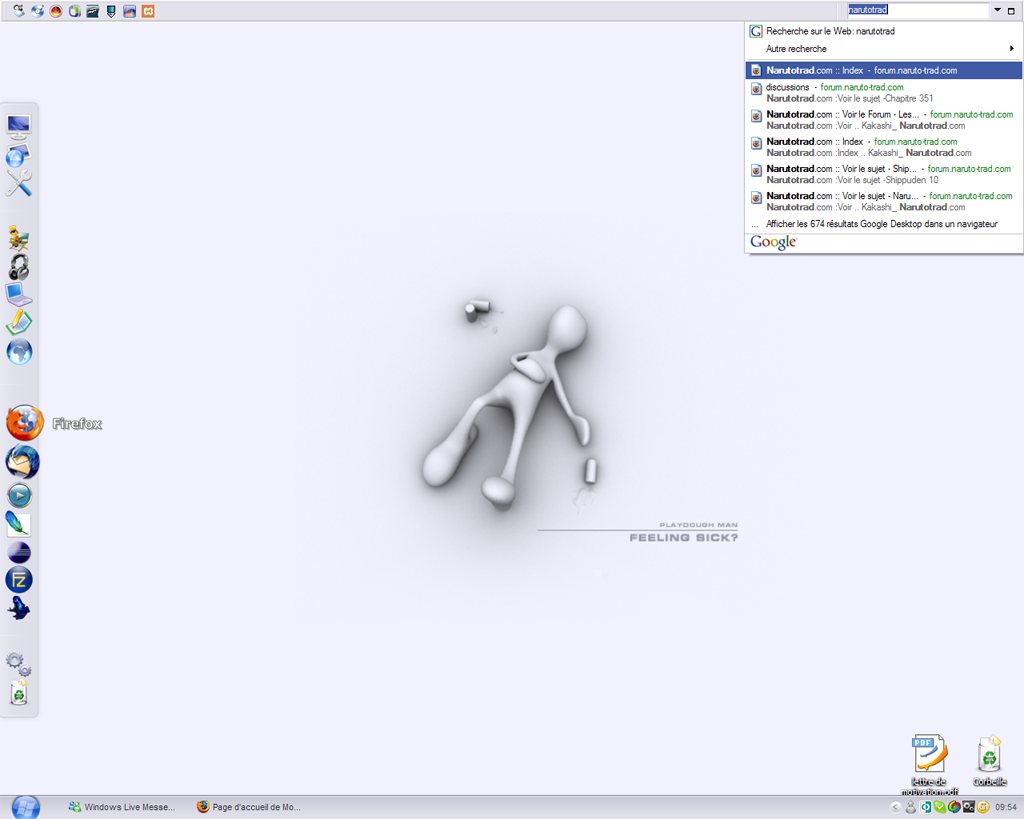
Task: Select the Corbeille desktop icon
Action: [x=989, y=761]
